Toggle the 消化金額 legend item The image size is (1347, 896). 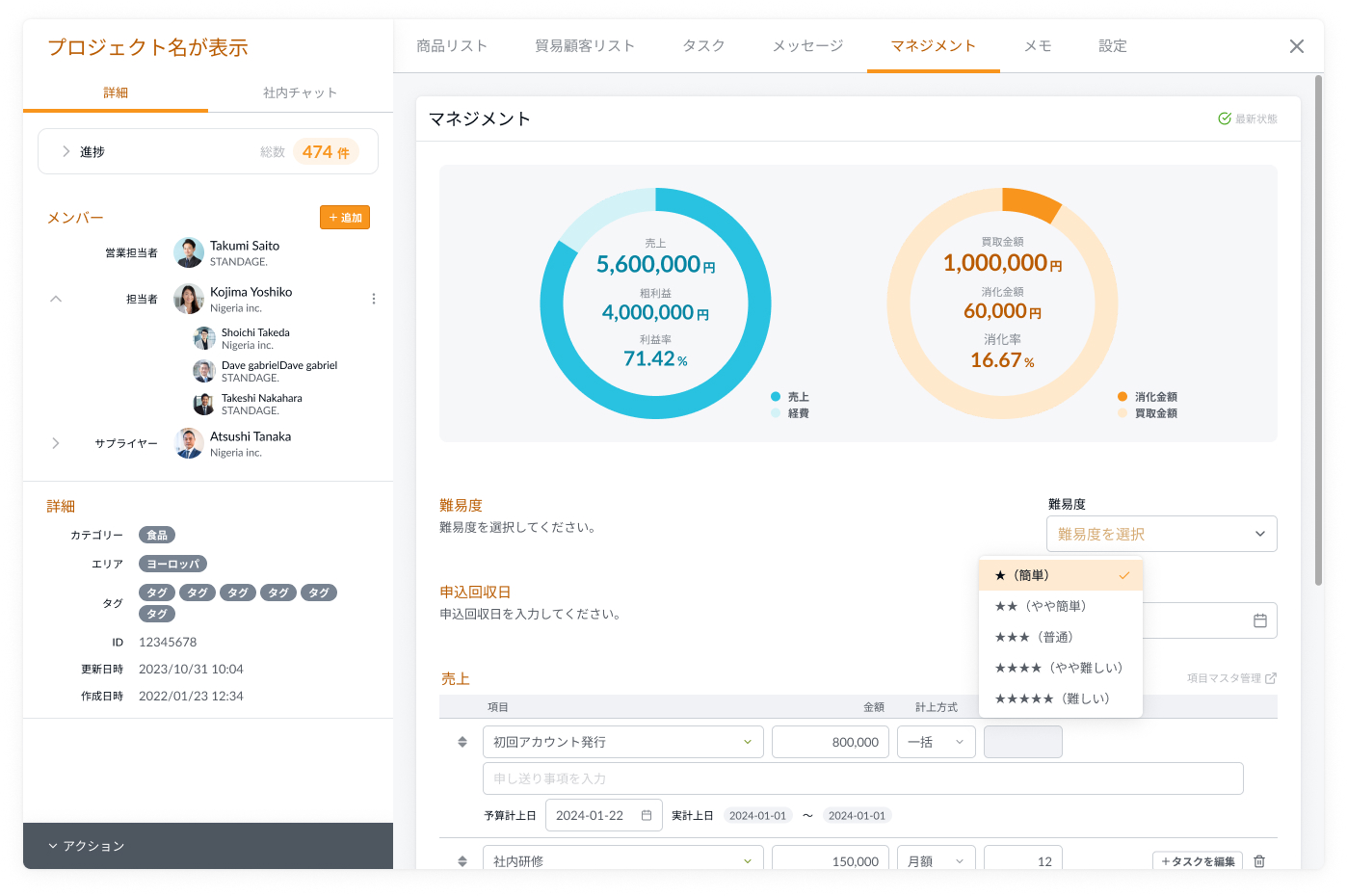click(x=1148, y=397)
